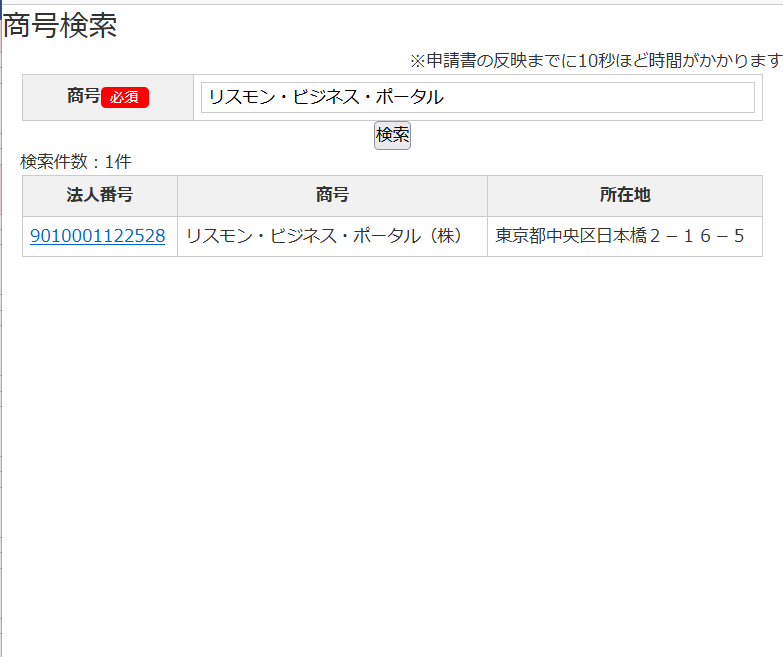Click the red 必須 required badge
The width and height of the screenshot is (783, 657).
point(125,97)
